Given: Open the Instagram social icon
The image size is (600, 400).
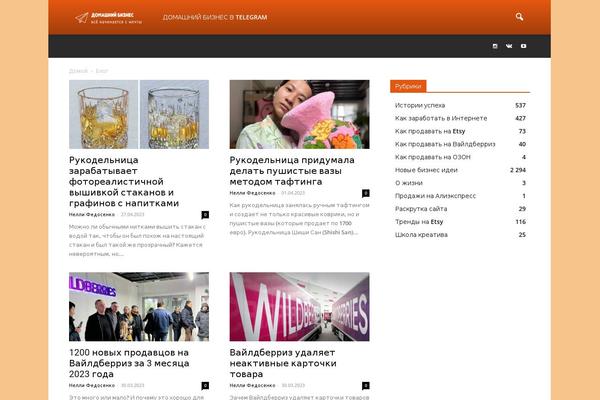Looking at the screenshot, I should click(x=495, y=46).
